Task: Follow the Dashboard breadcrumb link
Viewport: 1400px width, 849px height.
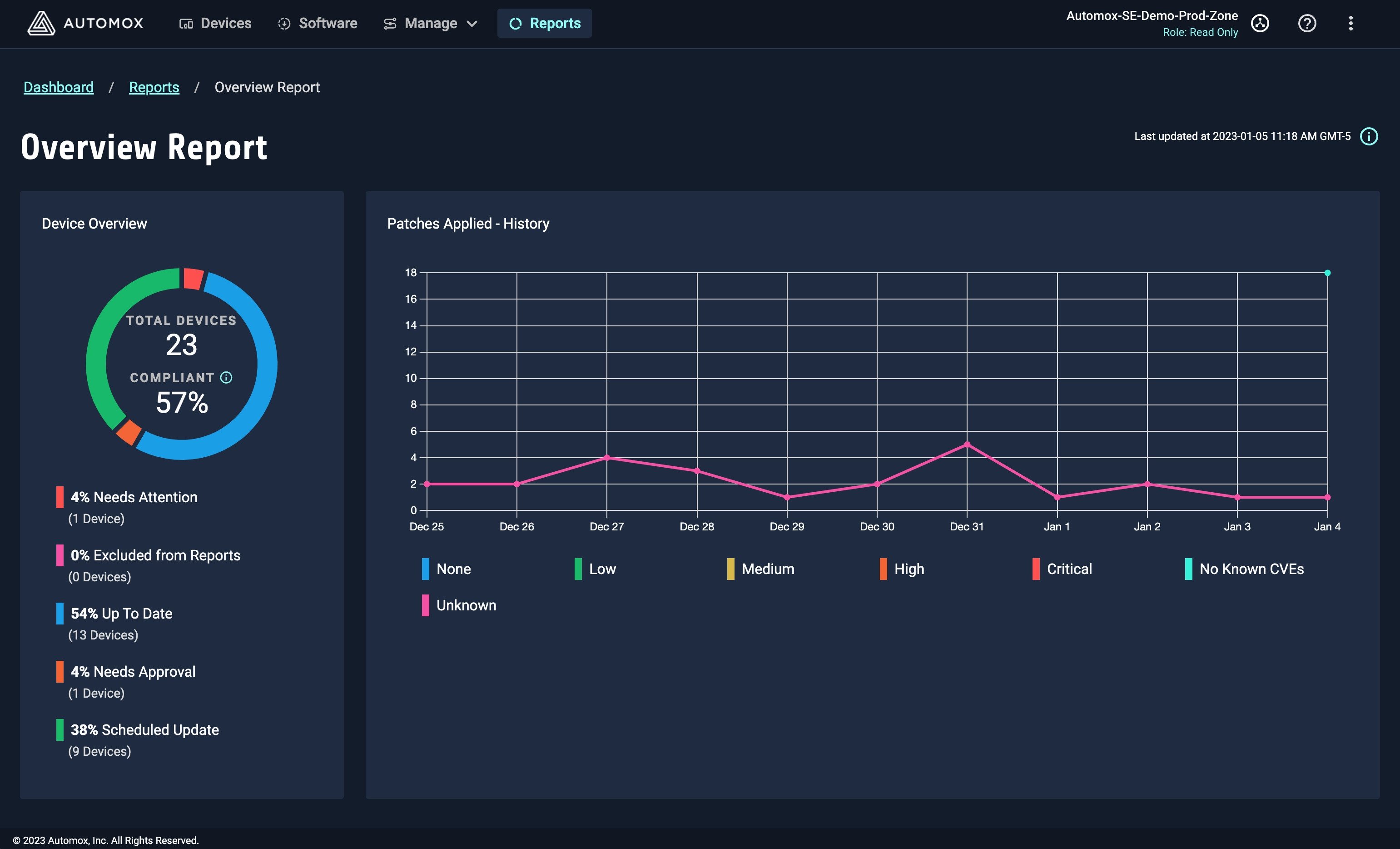Action: [x=59, y=88]
